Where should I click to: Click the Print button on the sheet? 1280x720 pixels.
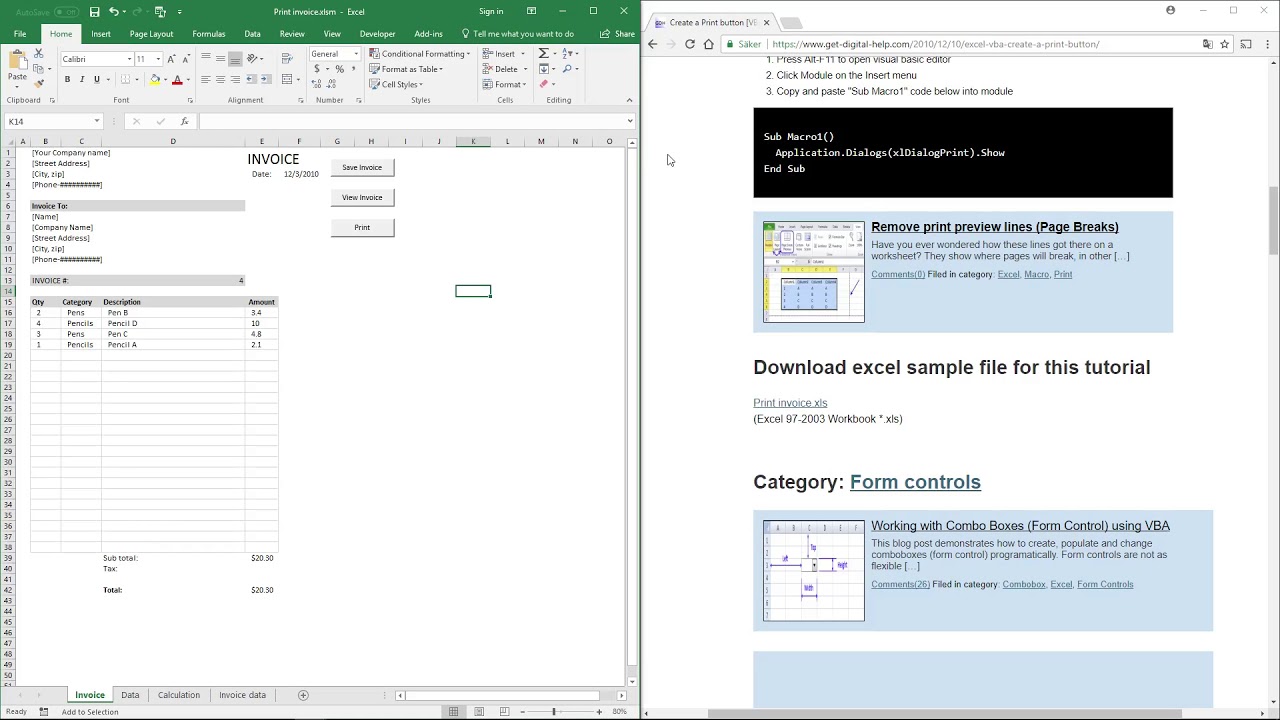362,227
